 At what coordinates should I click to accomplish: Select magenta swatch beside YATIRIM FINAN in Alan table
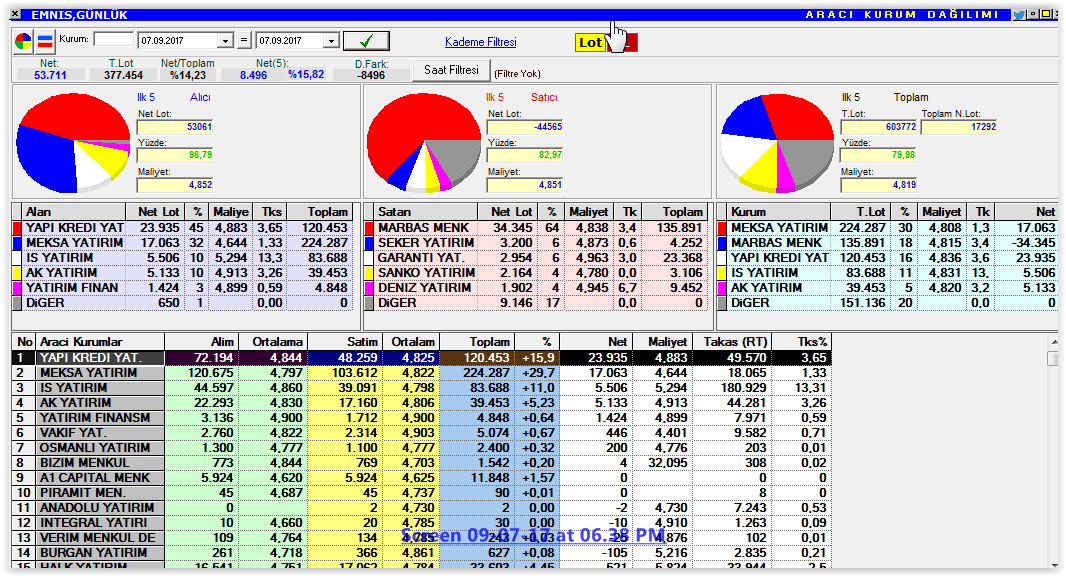click(17, 288)
